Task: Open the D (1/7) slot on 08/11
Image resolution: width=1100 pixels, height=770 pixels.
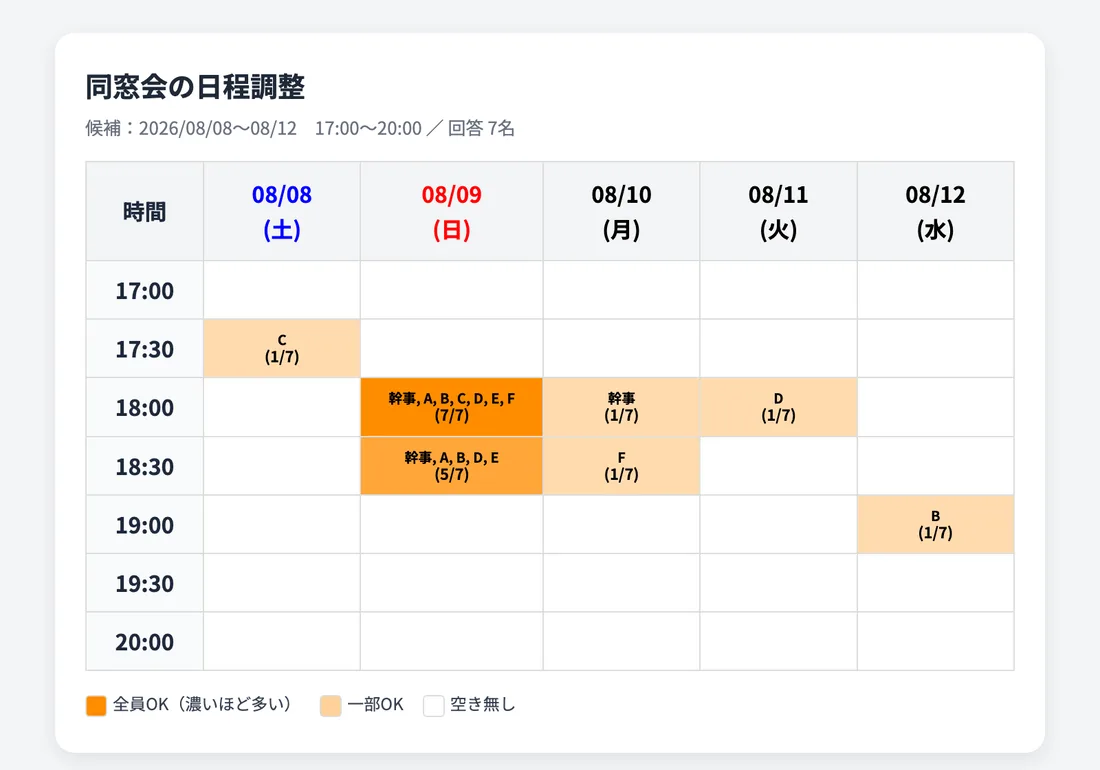Action: point(779,407)
